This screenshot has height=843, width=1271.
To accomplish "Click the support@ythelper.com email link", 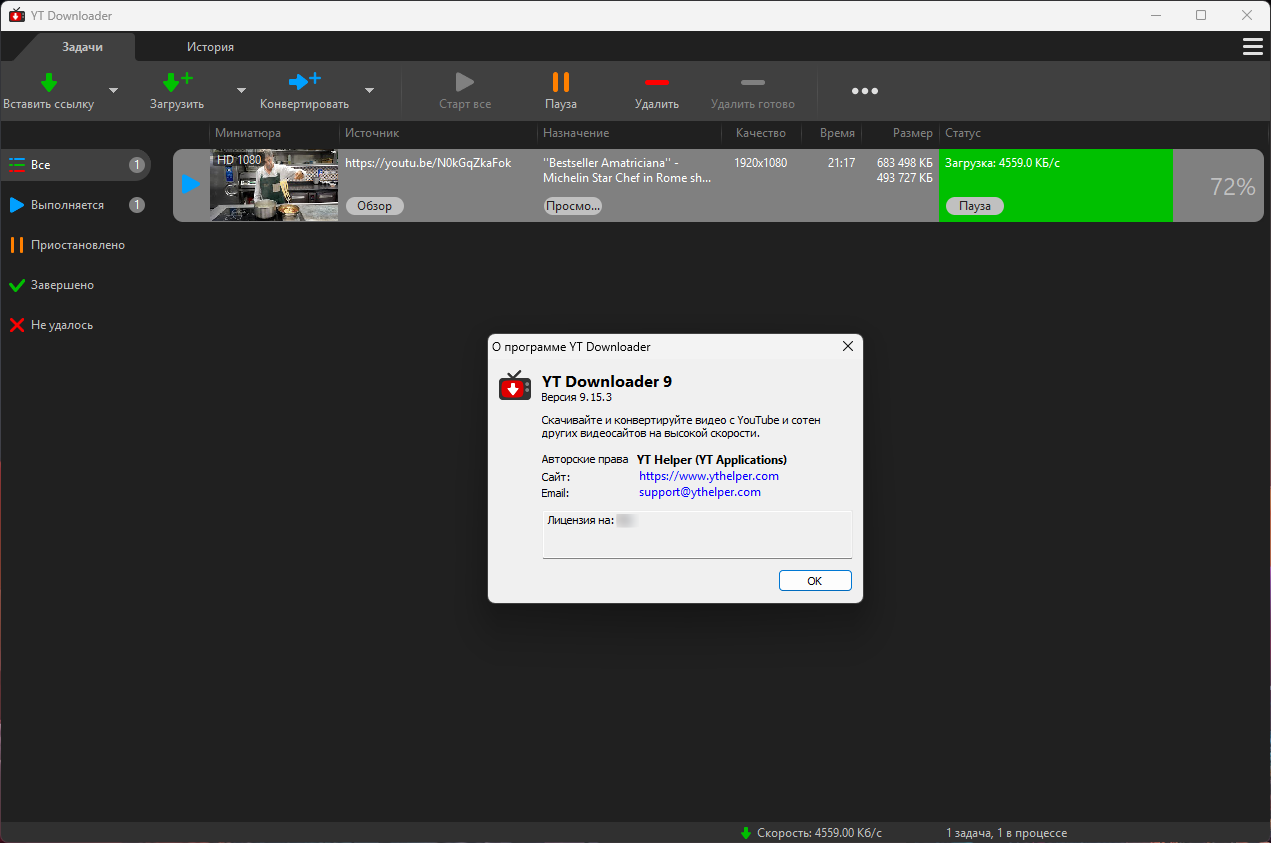I will [700, 492].
